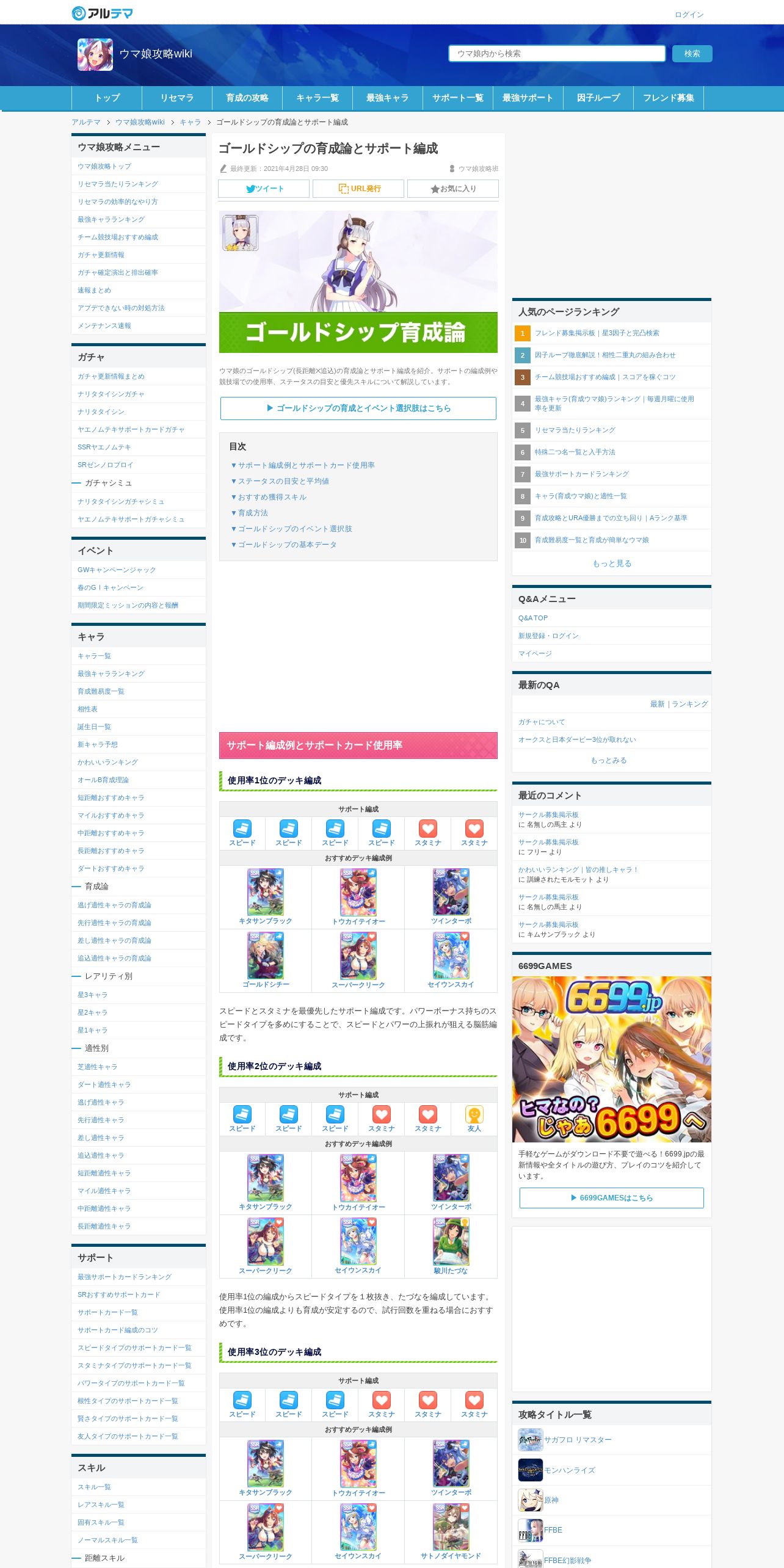Click the Twitter bird ツイート button
Image resolution: width=784 pixels, height=1568 pixels.
coord(264,189)
